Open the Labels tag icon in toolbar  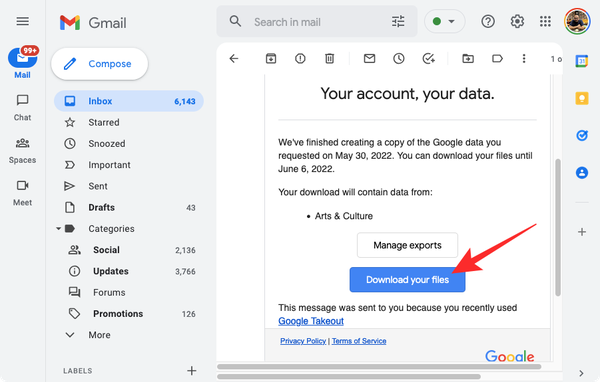pyautogui.click(x=497, y=59)
